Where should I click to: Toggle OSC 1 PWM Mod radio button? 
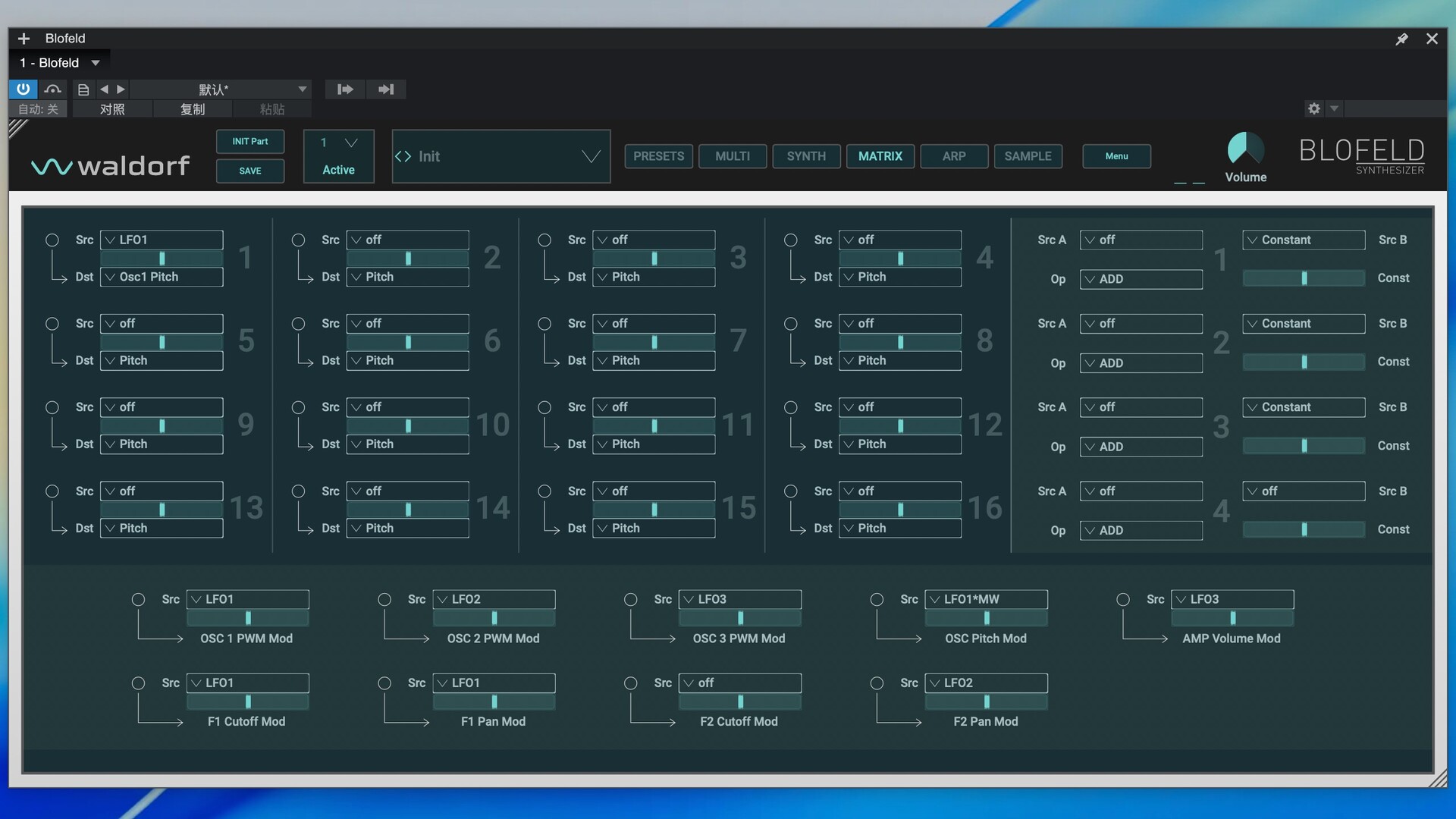pos(138,600)
